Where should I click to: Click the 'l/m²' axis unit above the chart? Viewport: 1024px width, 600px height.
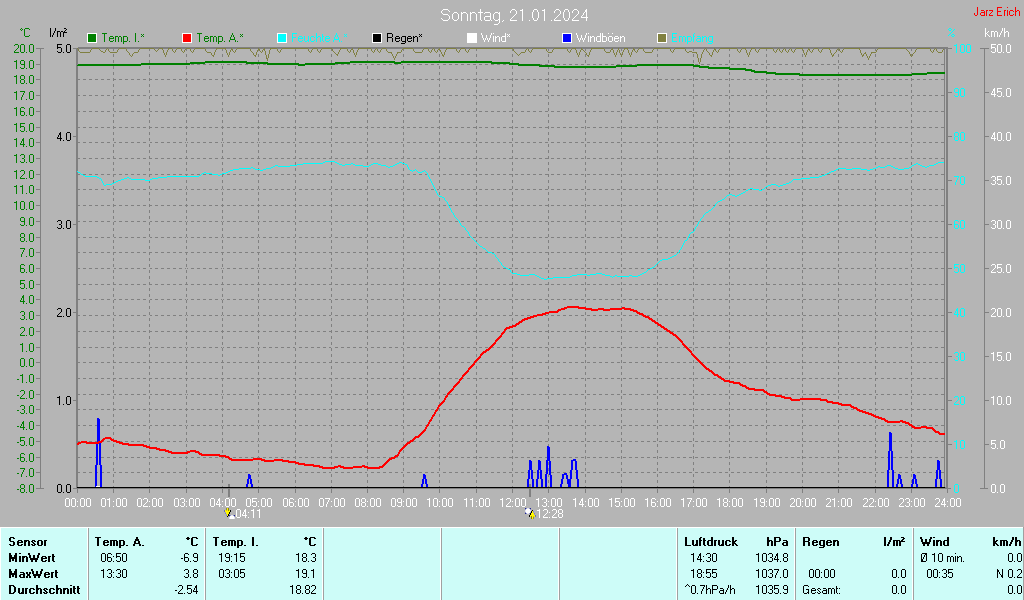[x=58, y=33]
